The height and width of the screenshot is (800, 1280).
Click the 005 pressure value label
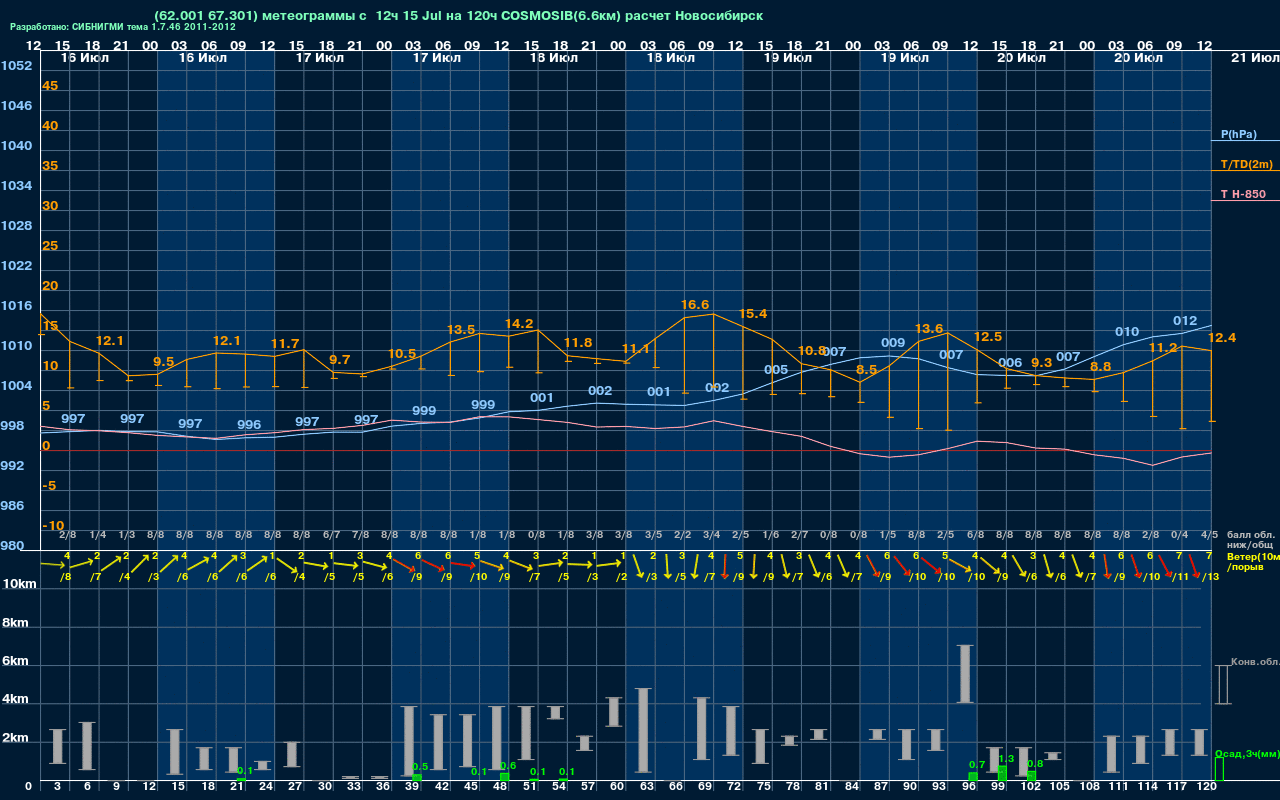tap(776, 370)
